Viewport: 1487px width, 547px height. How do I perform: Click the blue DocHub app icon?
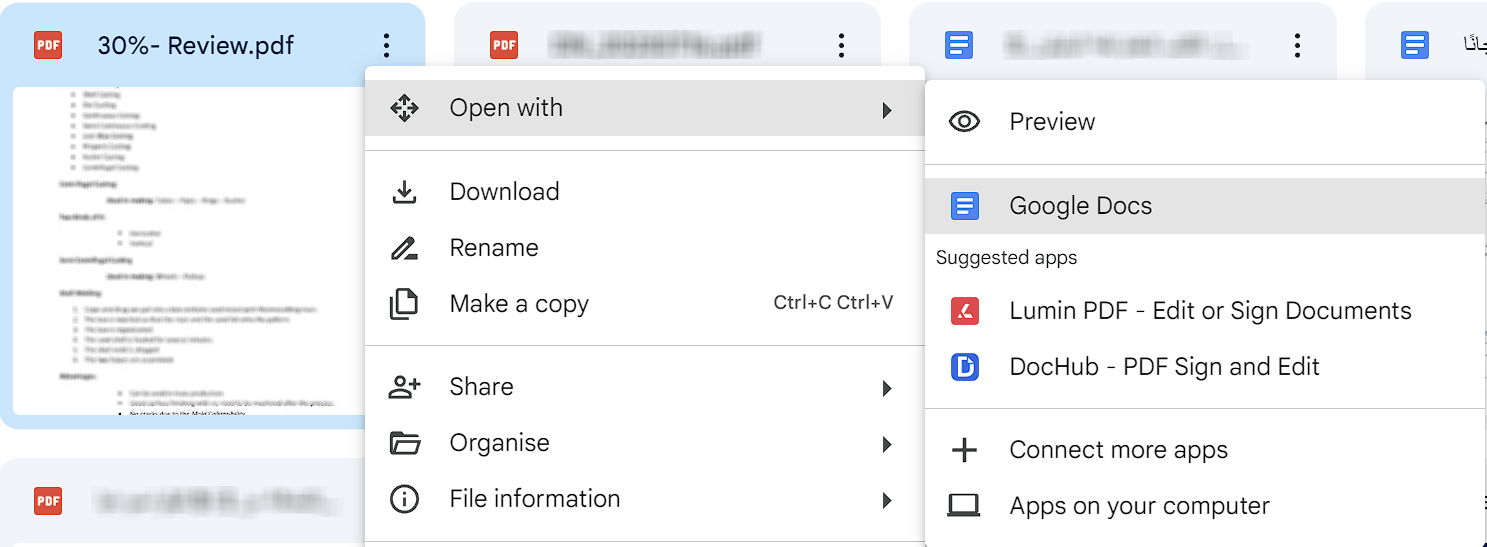[964, 367]
